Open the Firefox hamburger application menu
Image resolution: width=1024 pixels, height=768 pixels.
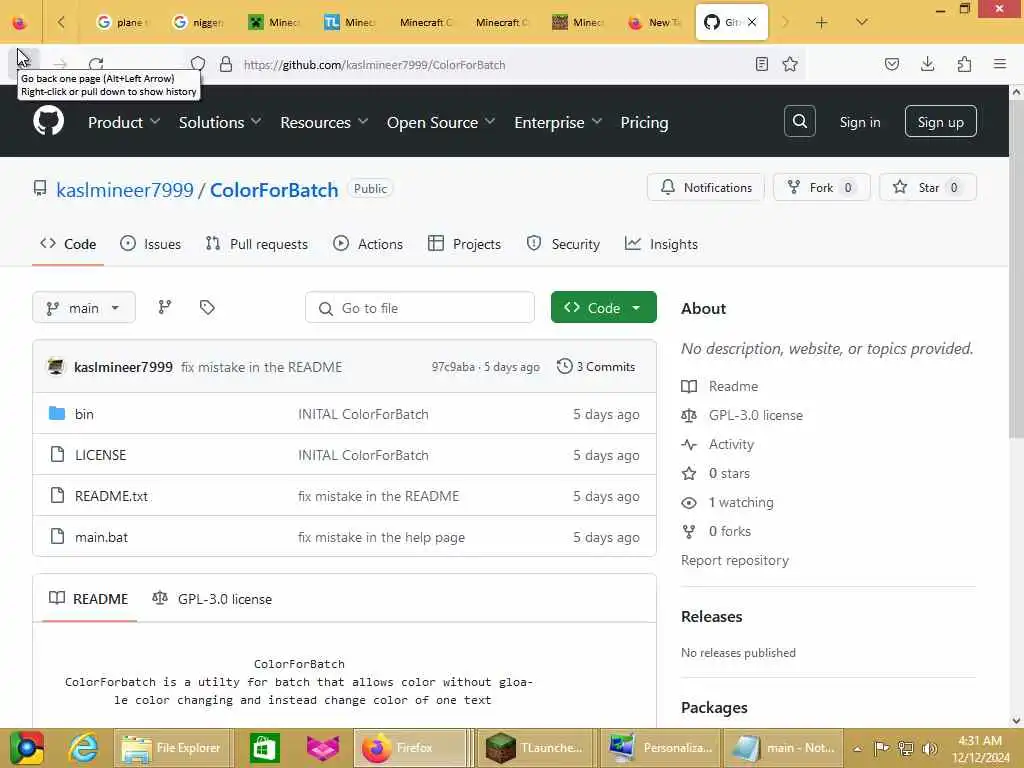tap(1000, 64)
